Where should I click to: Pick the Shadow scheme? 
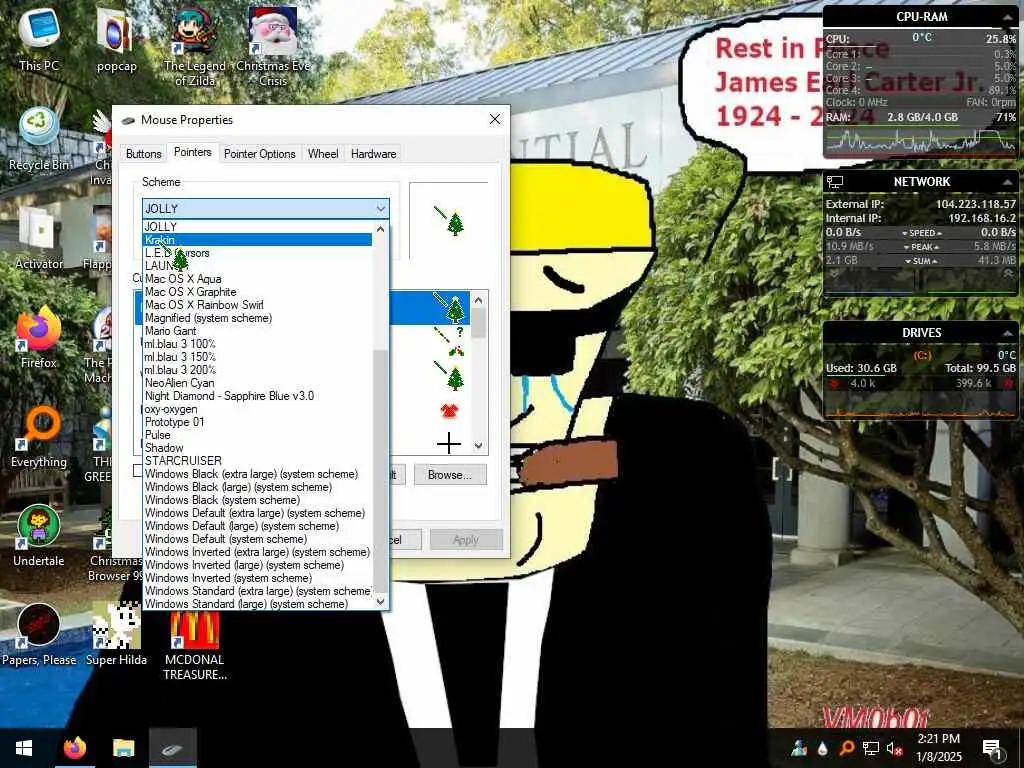coord(257,448)
